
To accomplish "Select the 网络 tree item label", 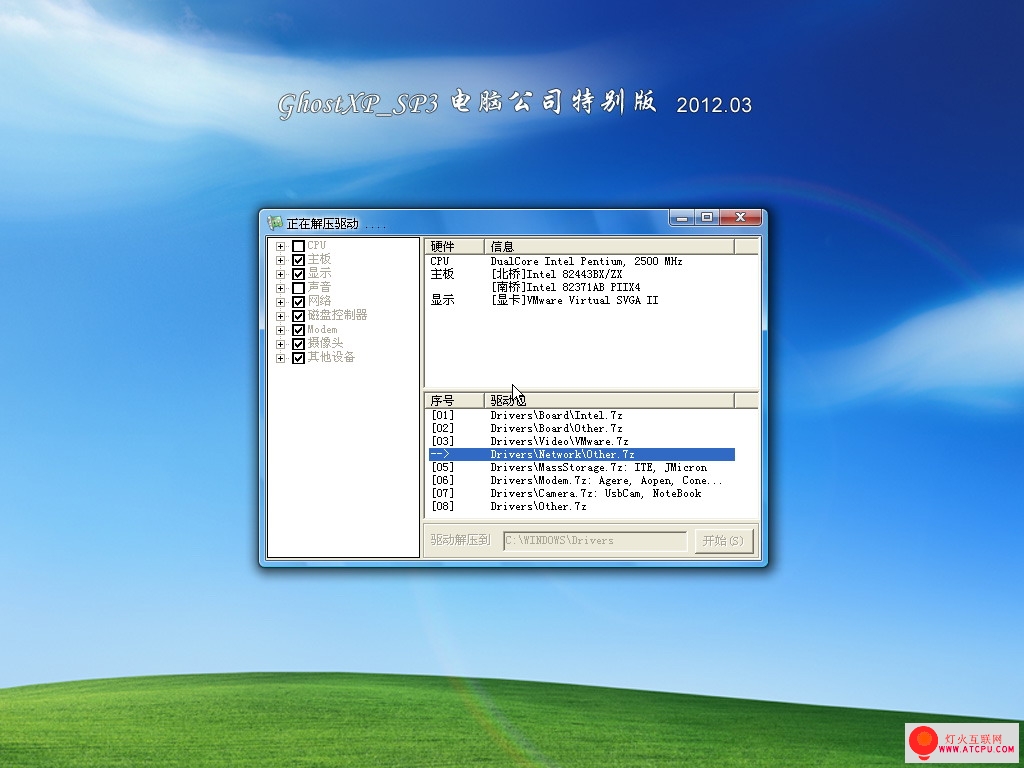I will [319, 301].
